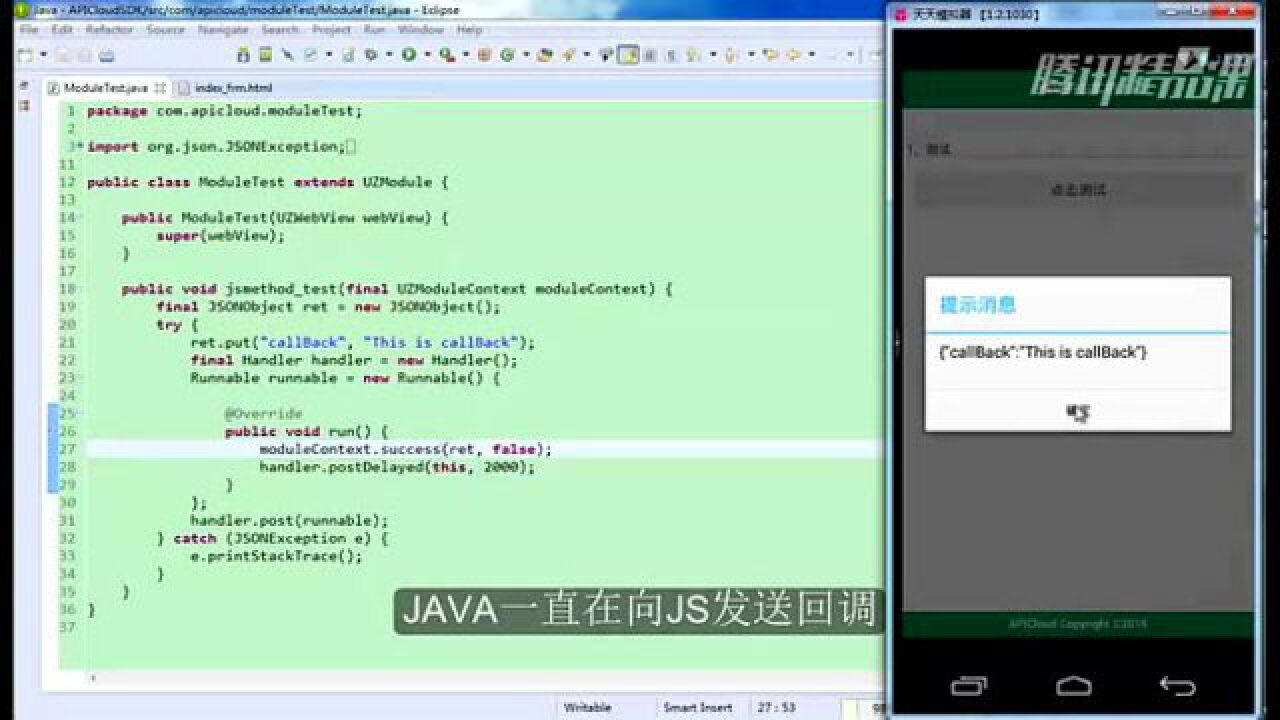Click the 'handler.post(runnable);' line
Image resolution: width=1280 pixels, height=720 pixels.
click(289, 520)
